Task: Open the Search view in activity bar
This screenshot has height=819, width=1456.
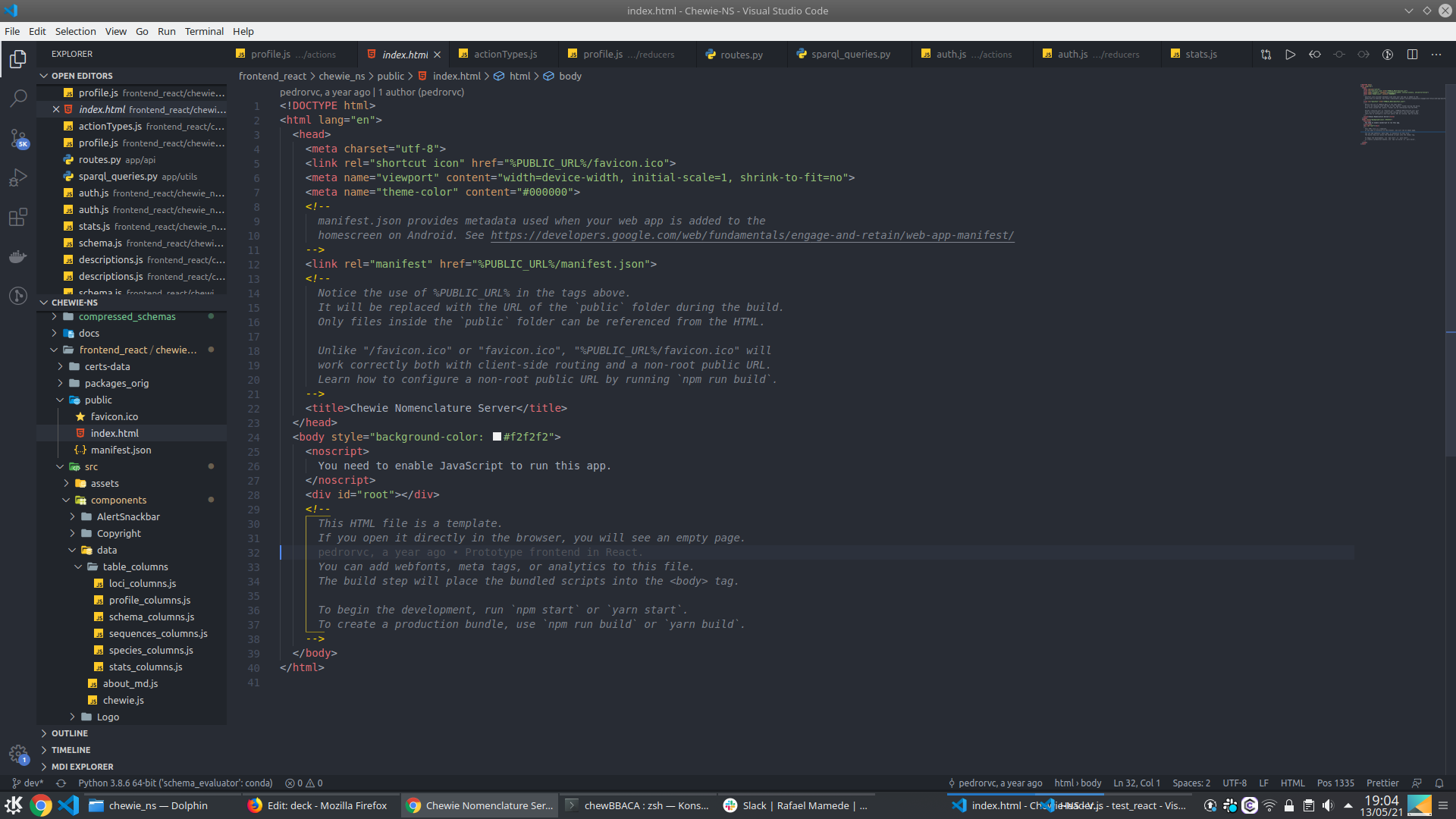Action: point(18,99)
